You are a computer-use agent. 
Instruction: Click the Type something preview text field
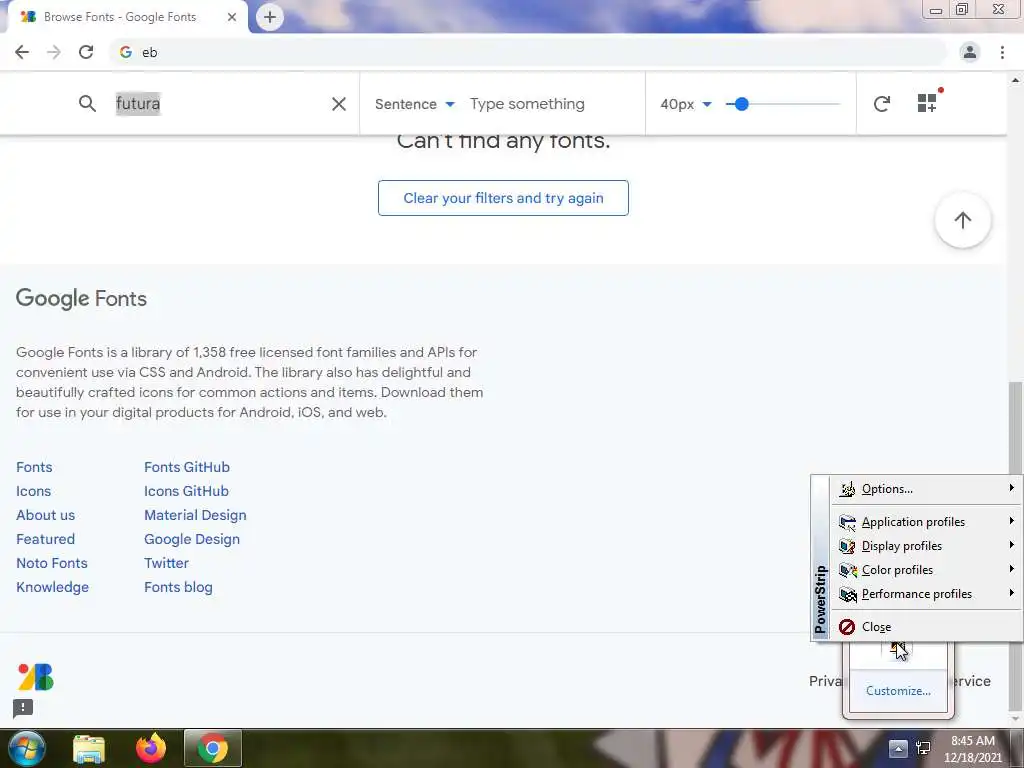coord(552,104)
